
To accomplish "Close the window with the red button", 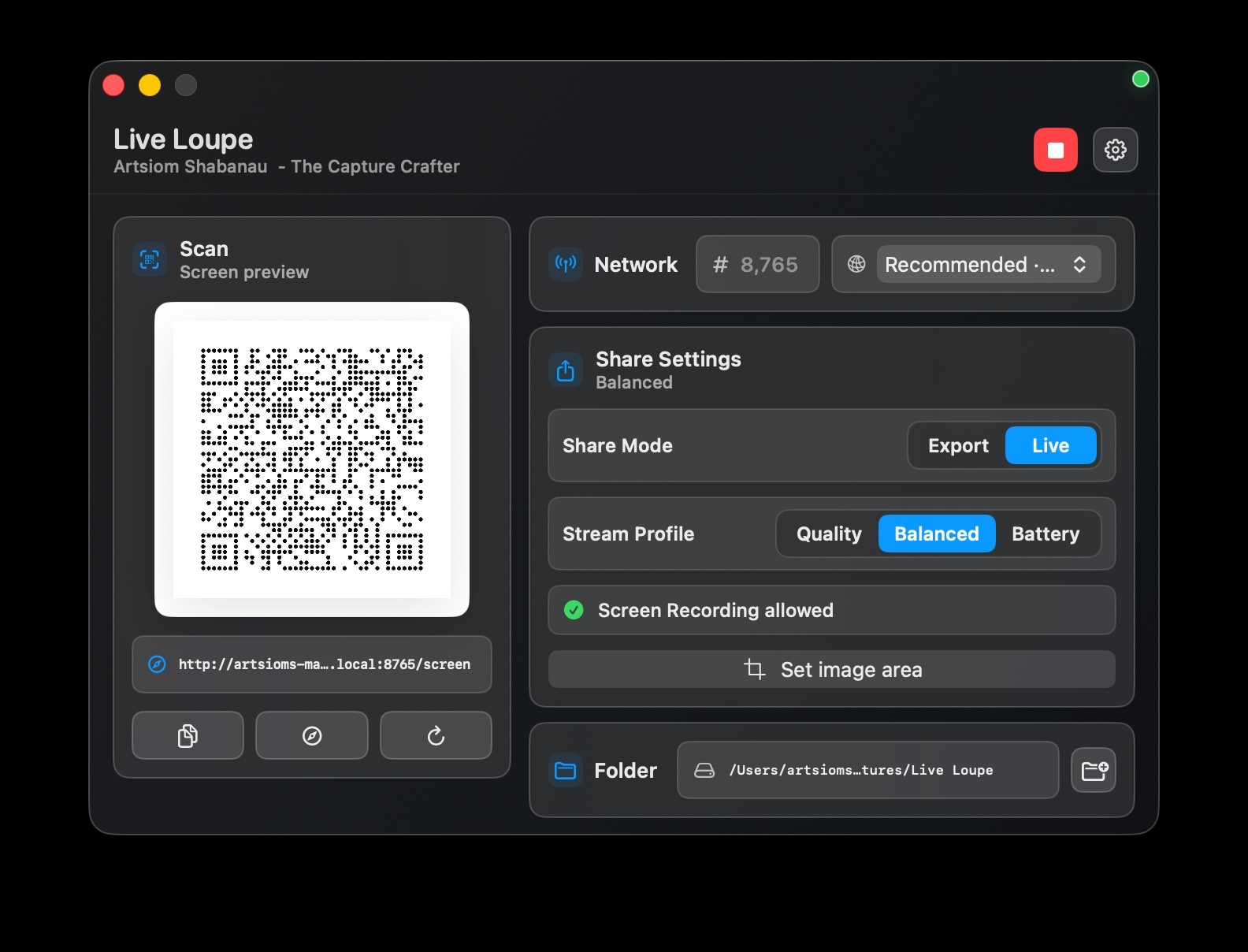I will click(113, 85).
